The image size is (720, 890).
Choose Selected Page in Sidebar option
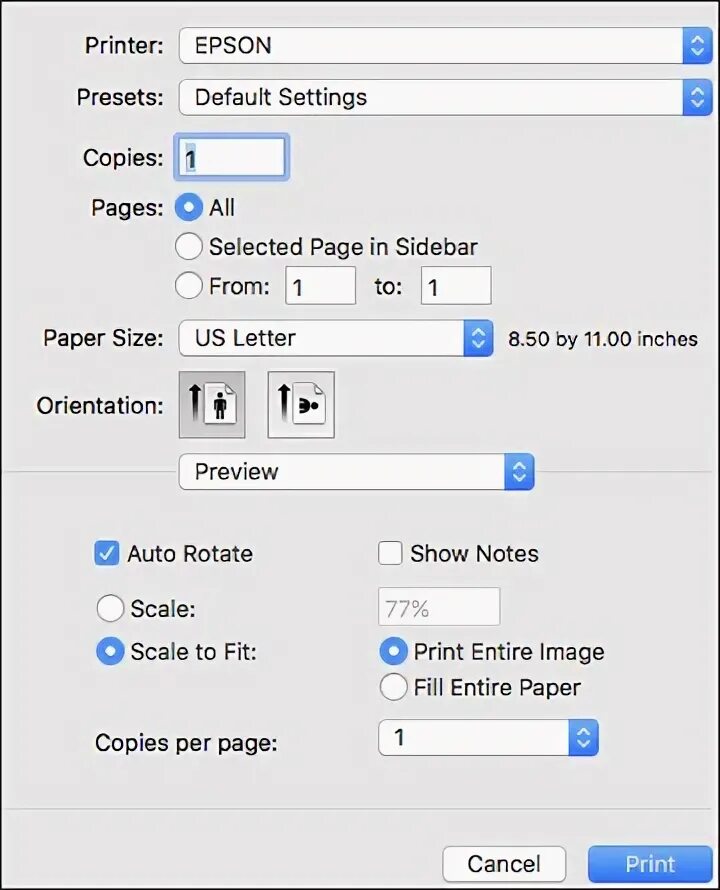pyautogui.click(x=188, y=246)
